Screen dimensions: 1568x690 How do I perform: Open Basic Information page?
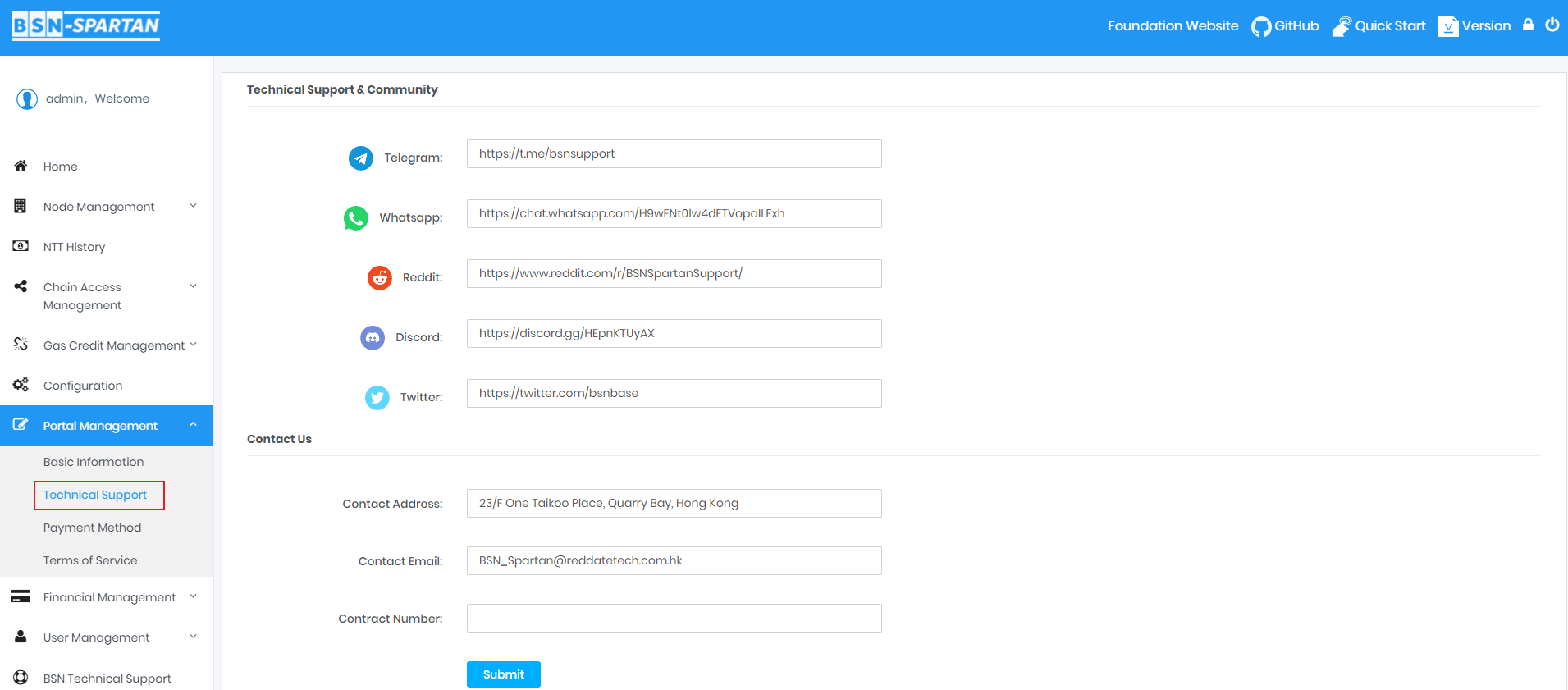point(94,462)
